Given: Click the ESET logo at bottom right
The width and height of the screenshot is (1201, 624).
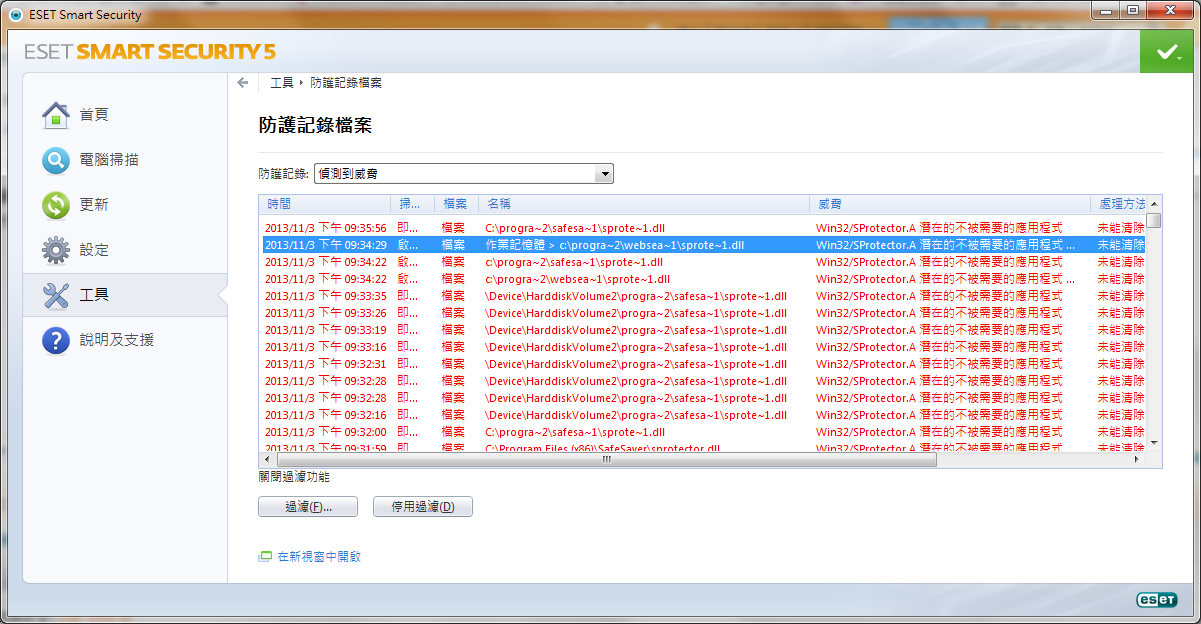Looking at the screenshot, I should (x=1156, y=599).
